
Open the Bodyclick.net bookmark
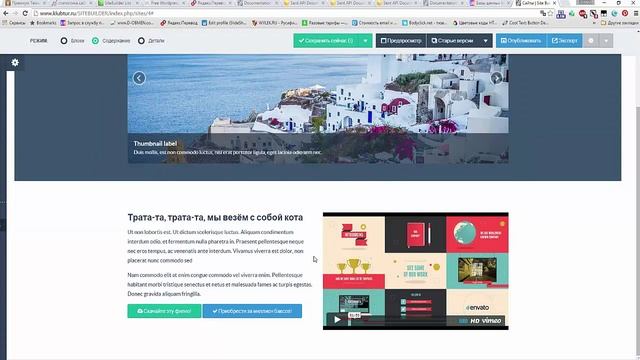[424, 23]
